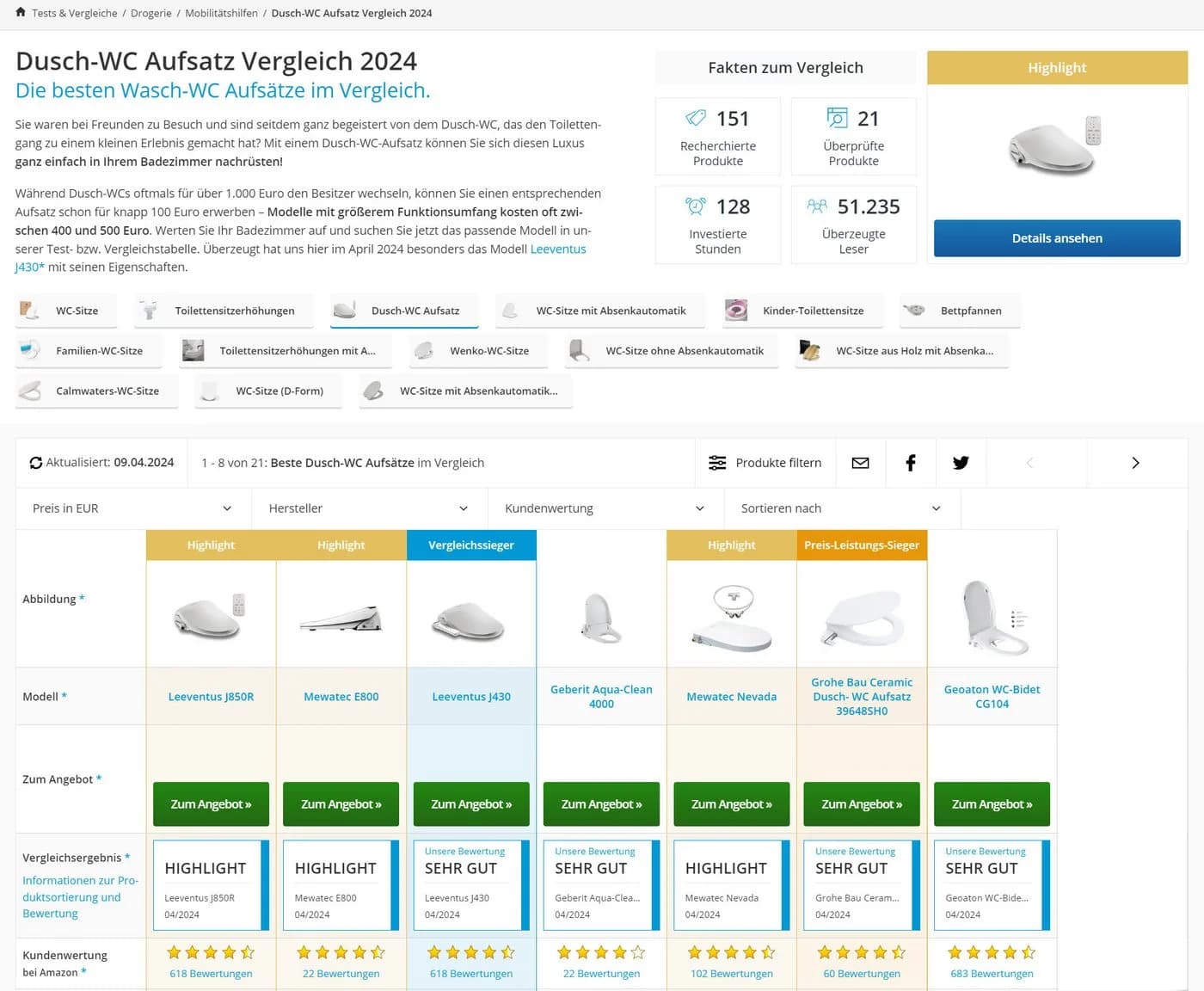1204x991 pixels.
Task: Click the Bettpfannen category icon
Action: point(915,311)
